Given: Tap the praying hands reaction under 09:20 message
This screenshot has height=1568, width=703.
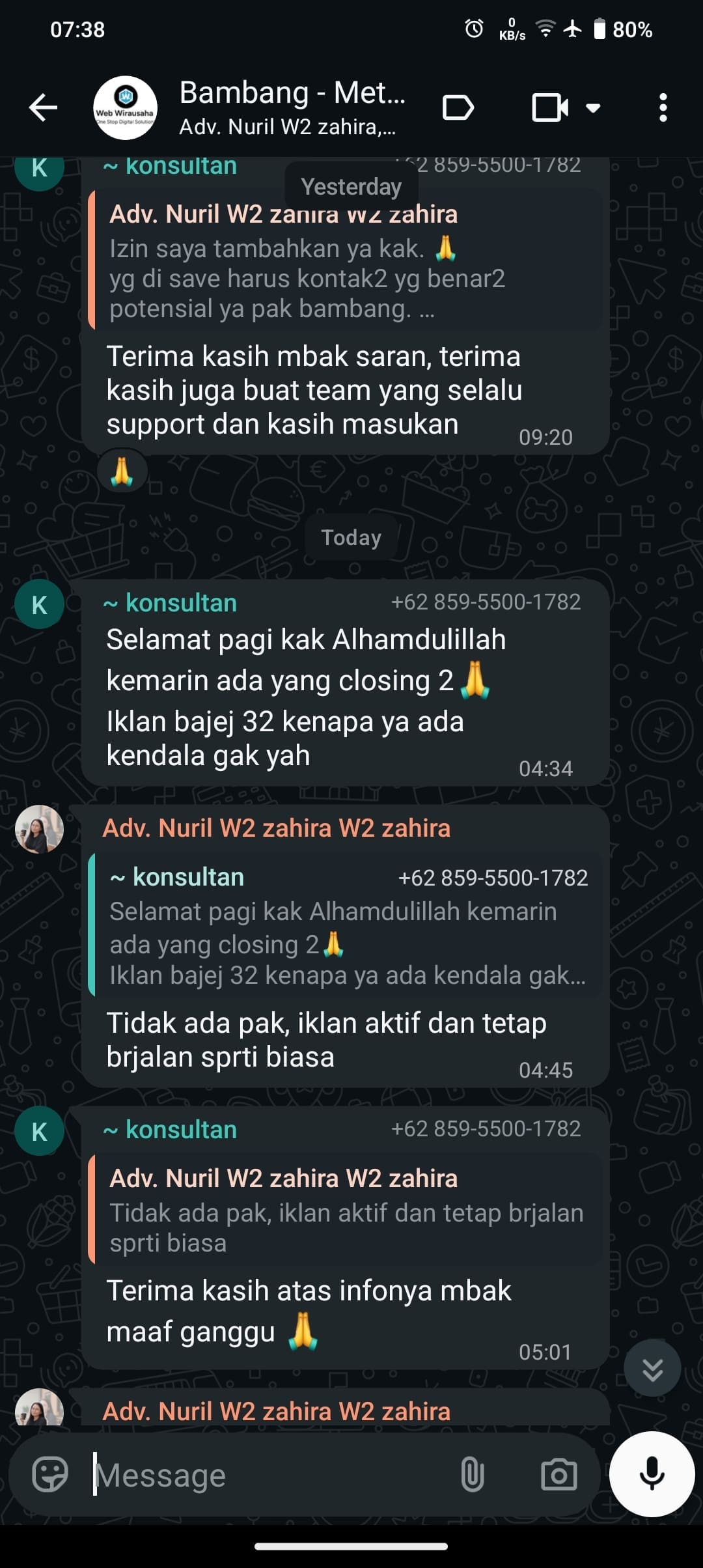Looking at the screenshot, I should (122, 471).
